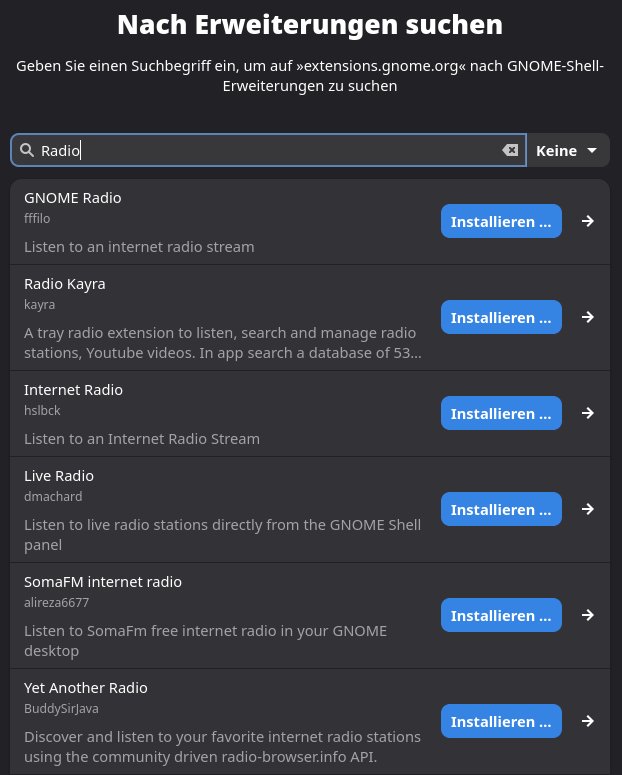The width and height of the screenshot is (622, 775).
Task: Install the Internet Radio extension
Action: point(501,413)
